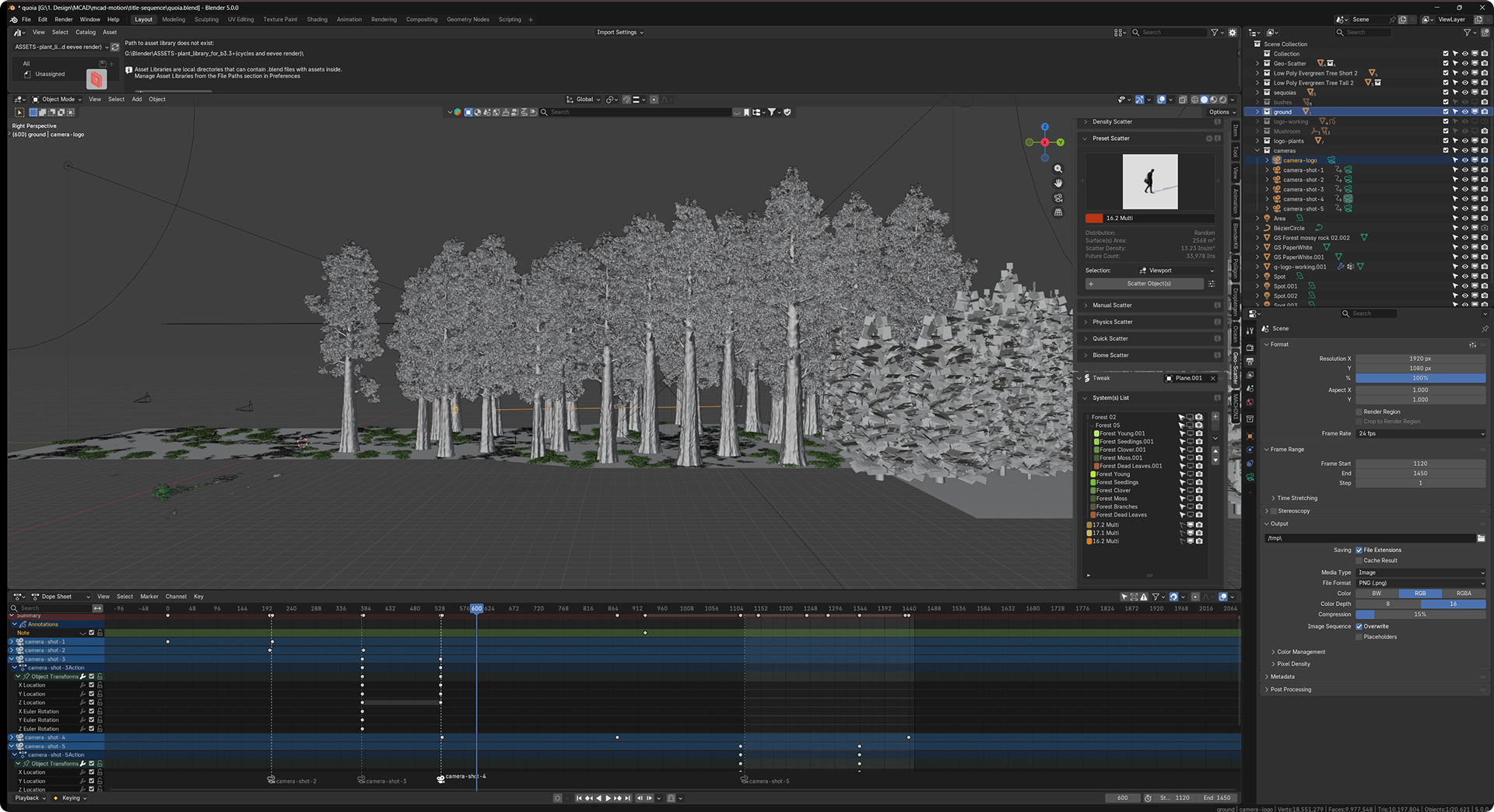Click the Play animation button
This screenshot has height=812, width=1494.
pos(608,798)
